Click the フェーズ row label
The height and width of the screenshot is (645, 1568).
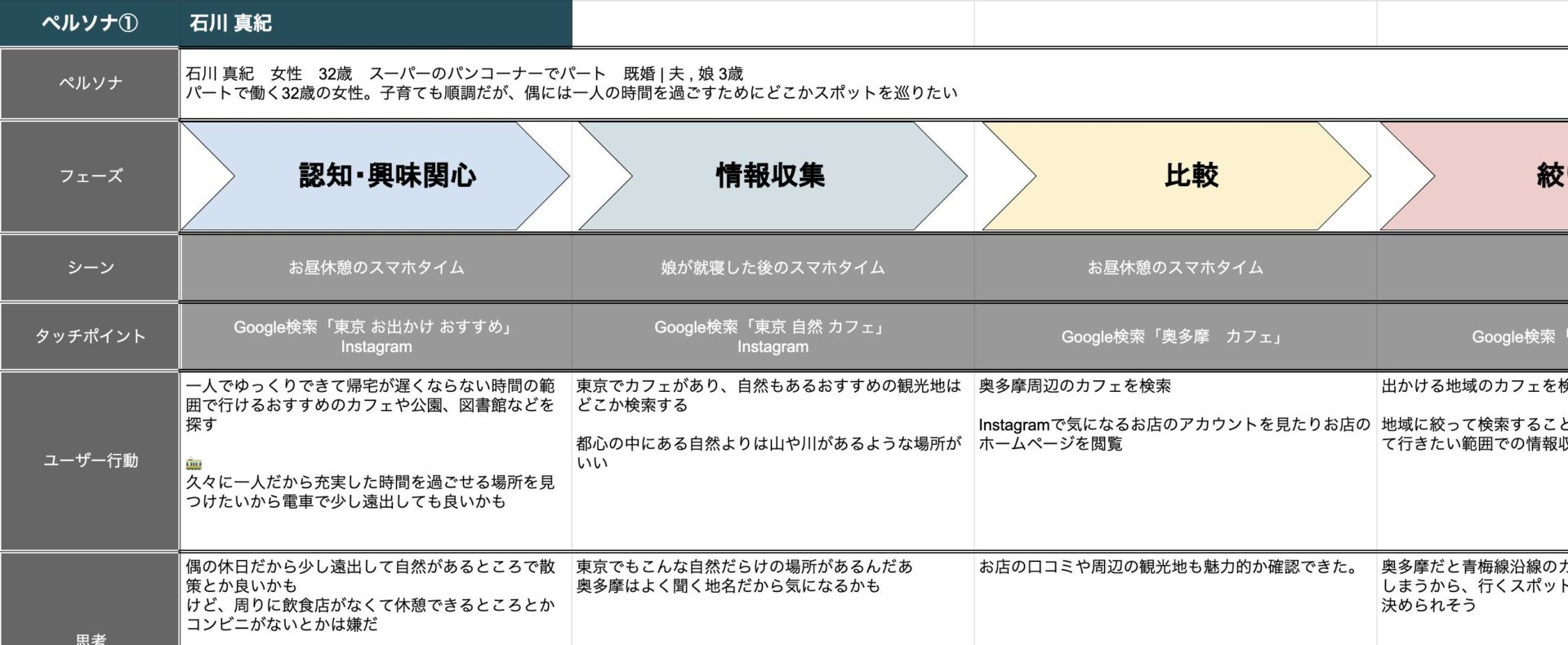click(90, 176)
